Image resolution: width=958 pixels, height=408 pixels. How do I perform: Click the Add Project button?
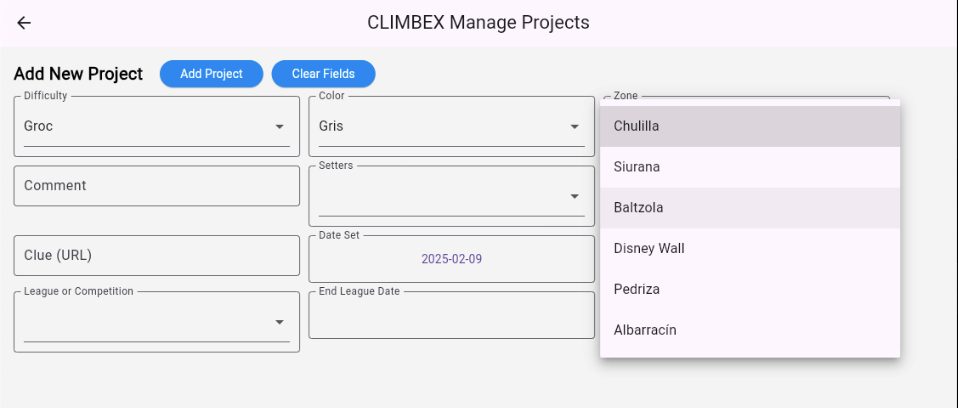pyautogui.click(x=211, y=74)
